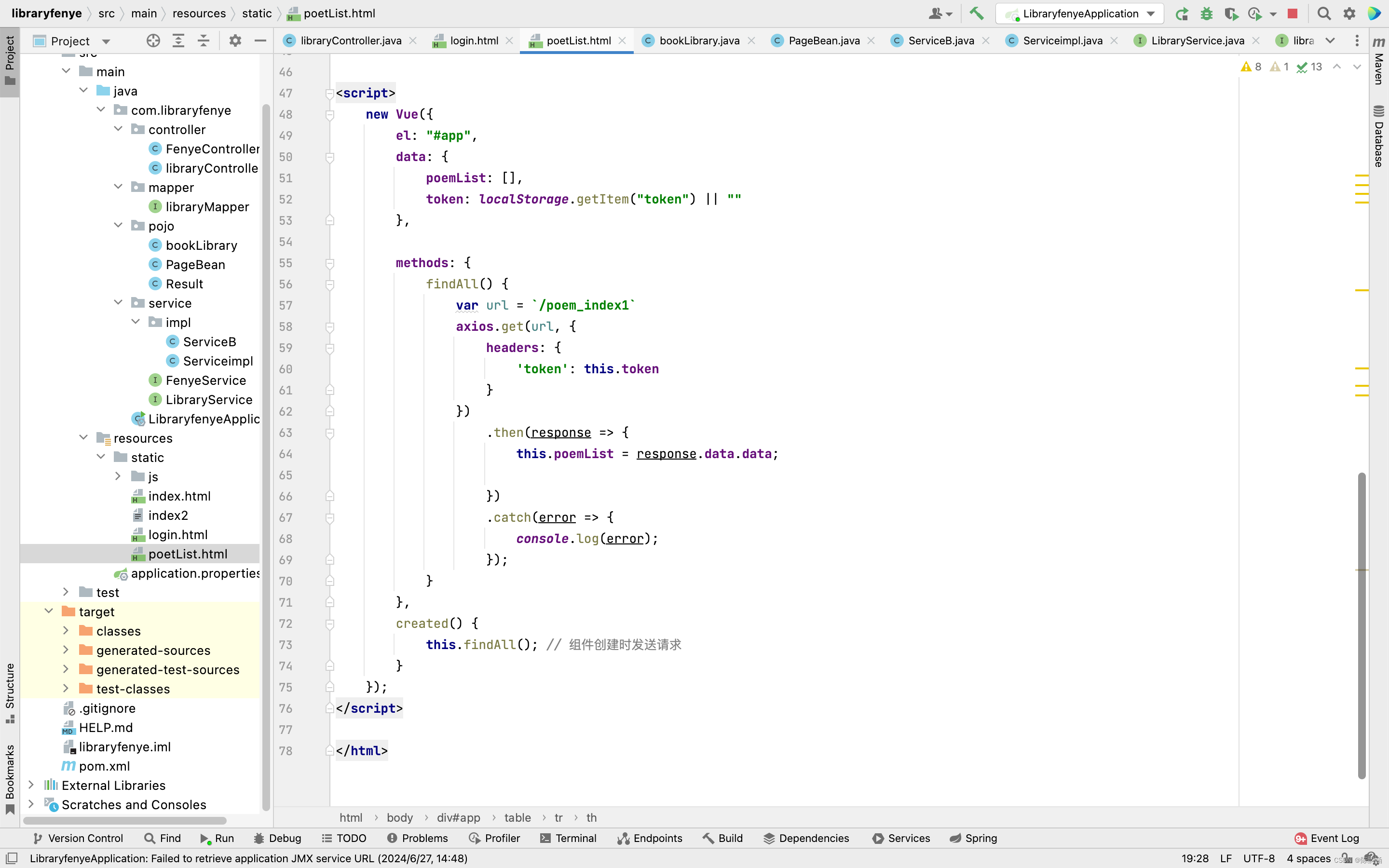Click the Build project hammer icon
1389x868 pixels.
[x=976, y=13]
